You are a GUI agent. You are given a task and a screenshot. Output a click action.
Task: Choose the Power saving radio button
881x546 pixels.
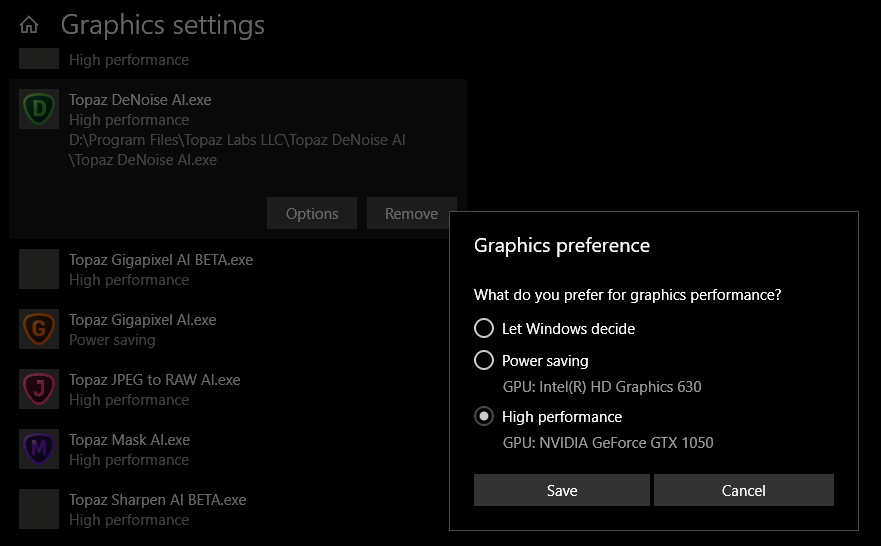484,360
